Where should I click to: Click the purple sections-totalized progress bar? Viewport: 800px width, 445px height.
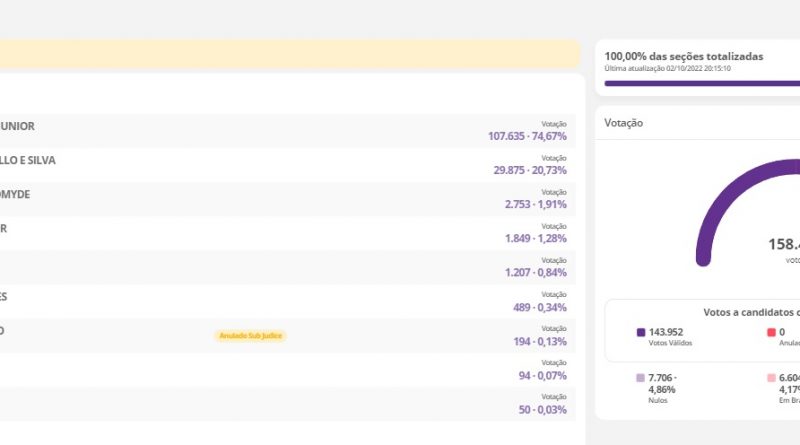(700, 84)
